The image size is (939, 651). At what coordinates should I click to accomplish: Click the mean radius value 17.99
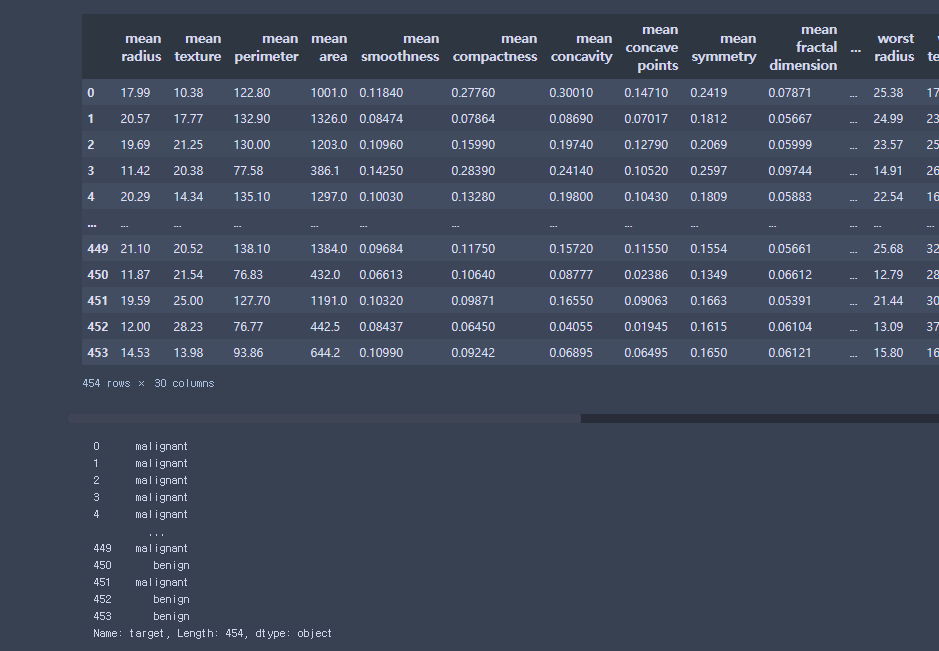pyautogui.click(x=135, y=93)
